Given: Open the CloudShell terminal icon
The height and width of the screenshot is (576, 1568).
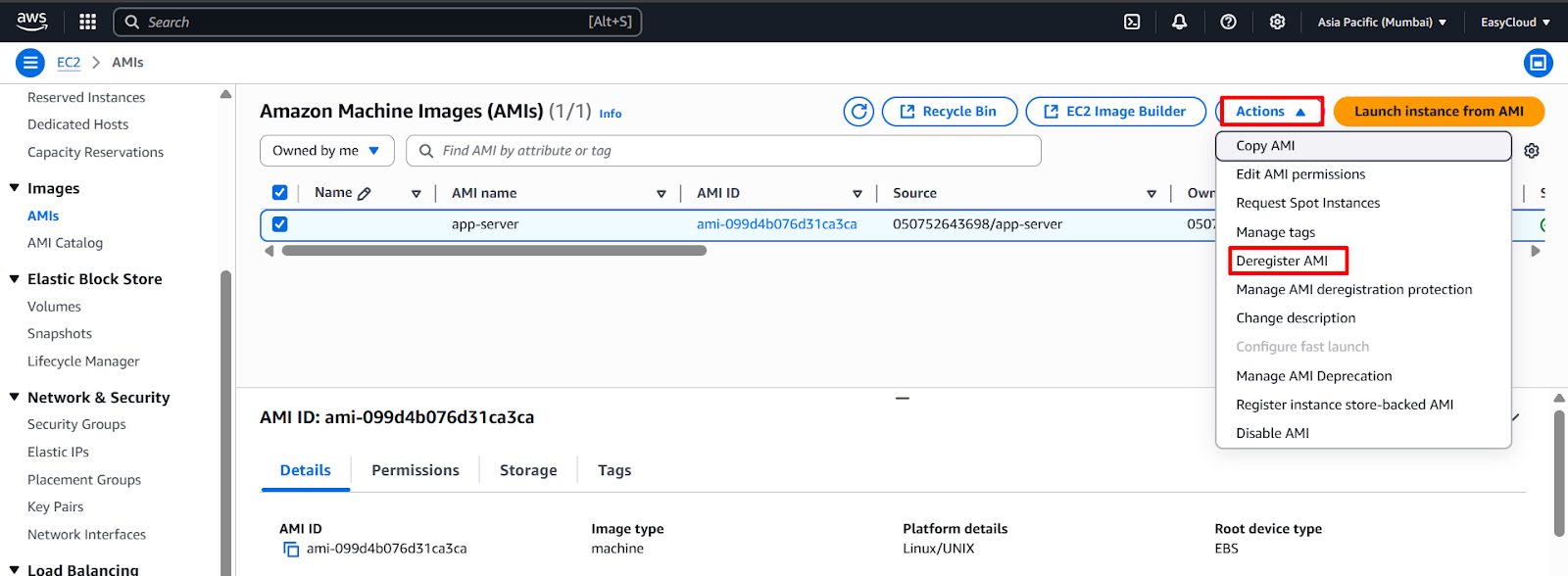Looking at the screenshot, I should [x=1132, y=22].
